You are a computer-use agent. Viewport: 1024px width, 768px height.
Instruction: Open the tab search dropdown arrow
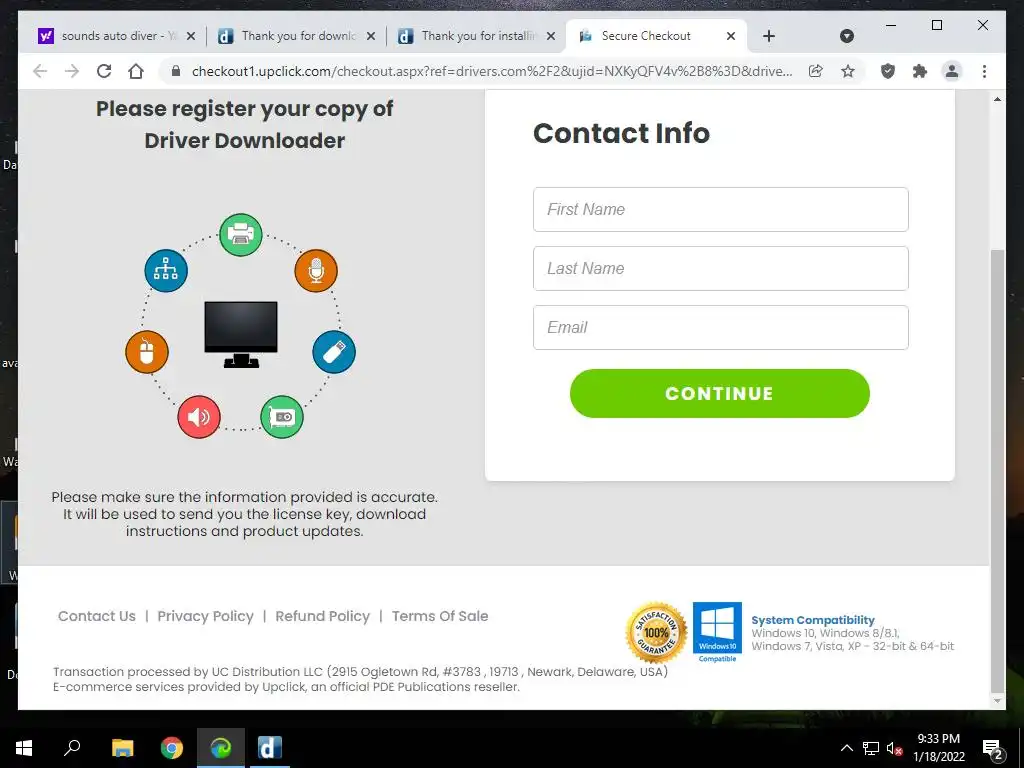(x=846, y=36)
